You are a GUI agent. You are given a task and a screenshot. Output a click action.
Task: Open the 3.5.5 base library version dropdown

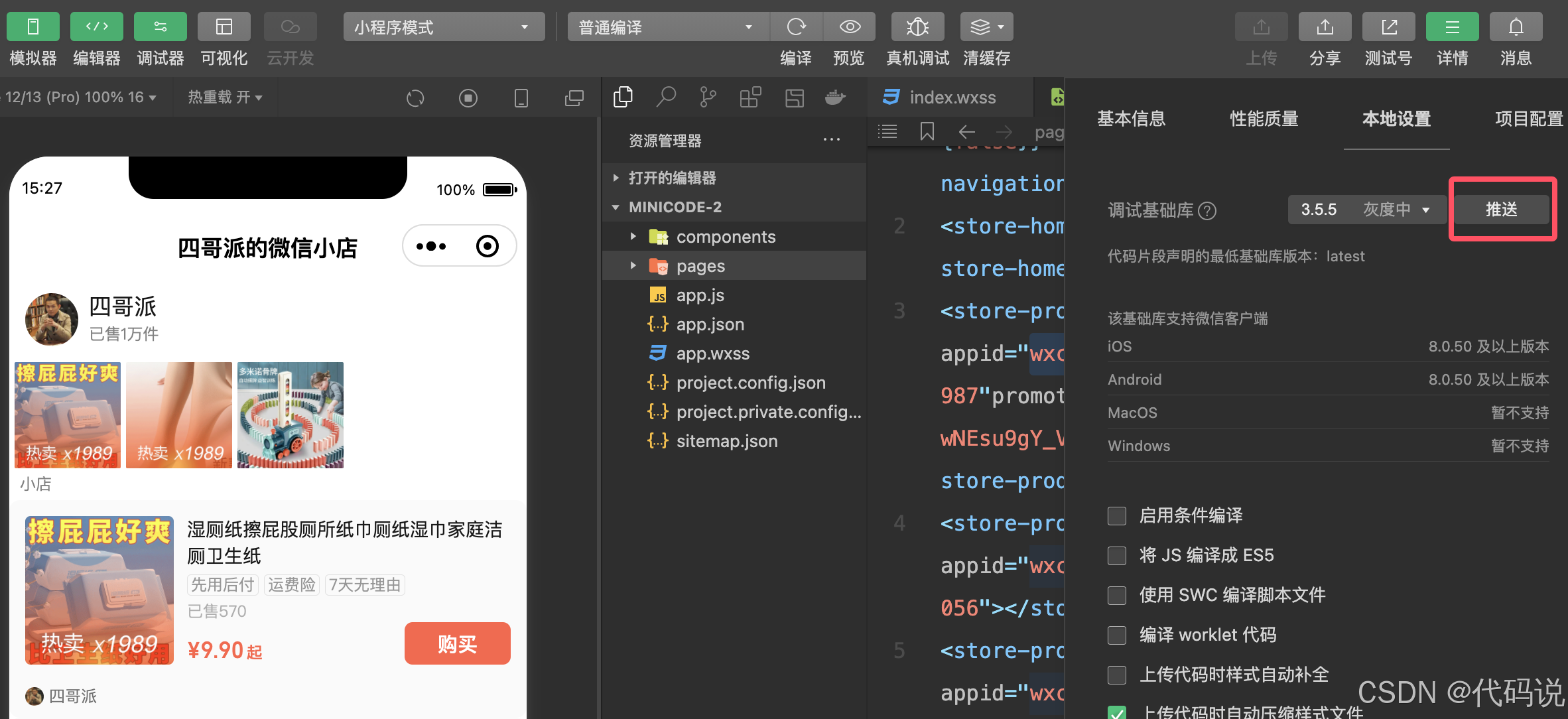pos(1365,210)
